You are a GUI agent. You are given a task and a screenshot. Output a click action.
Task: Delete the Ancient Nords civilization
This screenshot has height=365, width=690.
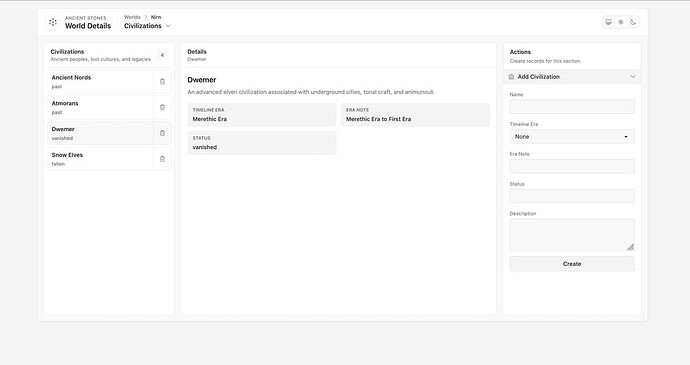(x=162, y=81)
